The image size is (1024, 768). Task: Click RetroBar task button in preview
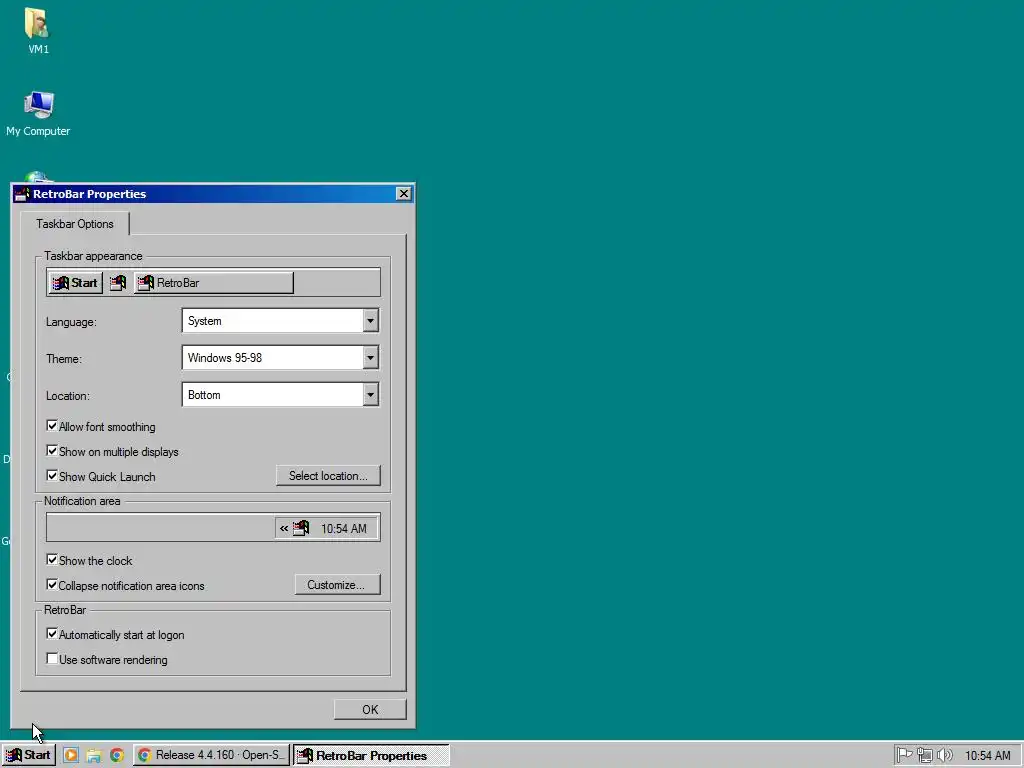[x=214, y=283]
